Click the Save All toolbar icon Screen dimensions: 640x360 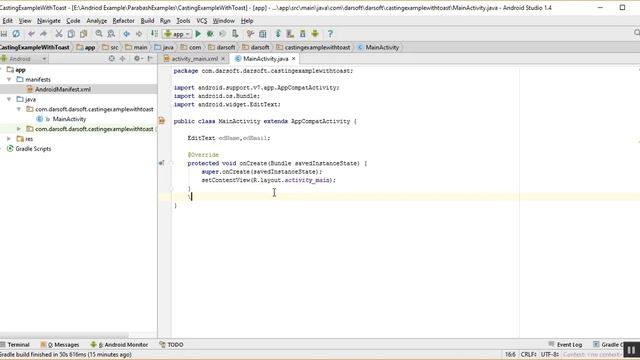click(x=4, y=34)
